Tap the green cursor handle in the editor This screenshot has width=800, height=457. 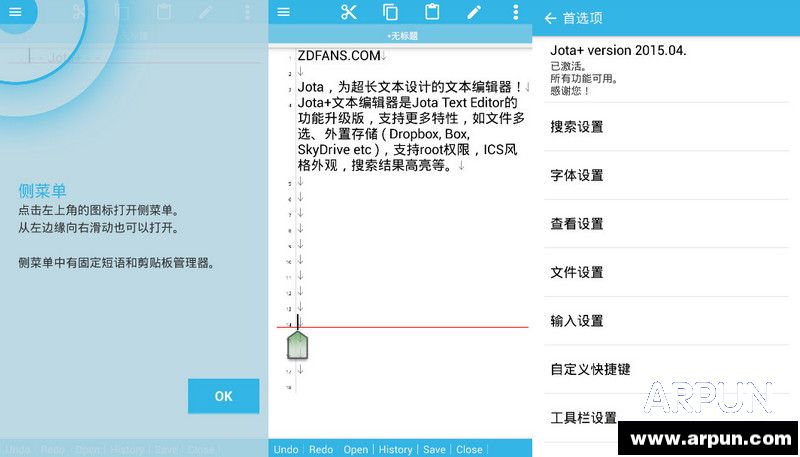[297, 345]
